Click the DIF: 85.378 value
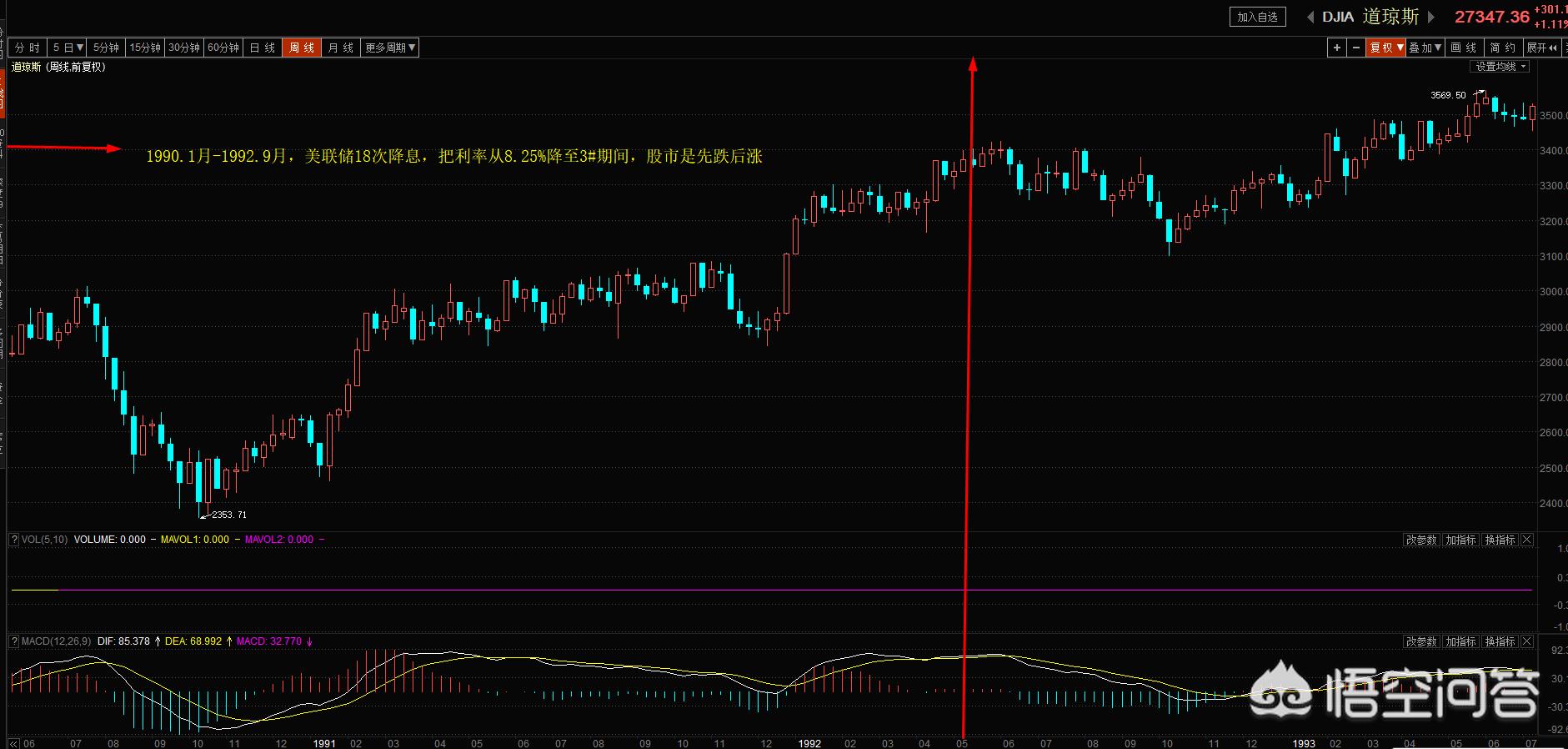The image size is (1568, 749). point(123,641)
